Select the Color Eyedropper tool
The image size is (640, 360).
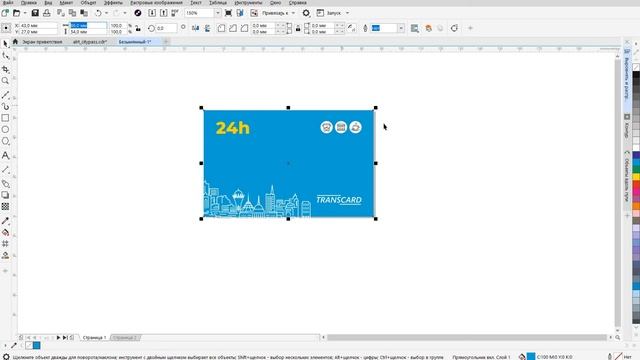[5, 221]
